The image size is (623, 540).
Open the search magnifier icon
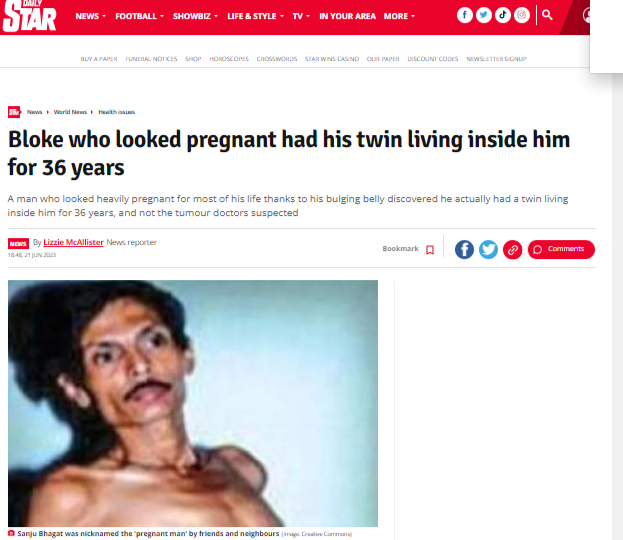pyautogui.click(x=547, y=15)
